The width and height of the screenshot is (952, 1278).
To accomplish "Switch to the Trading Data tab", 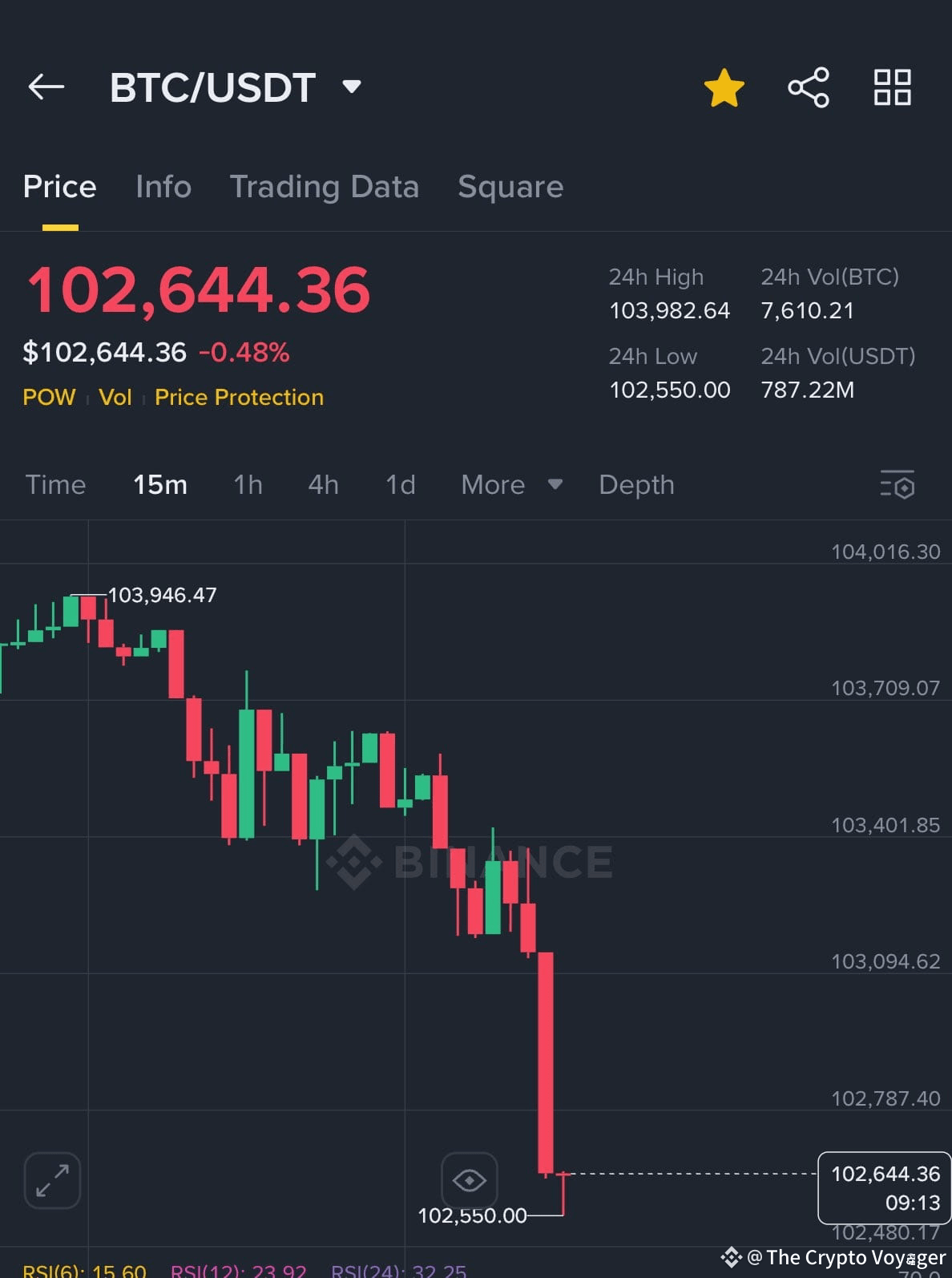I will tap(325, 186).
